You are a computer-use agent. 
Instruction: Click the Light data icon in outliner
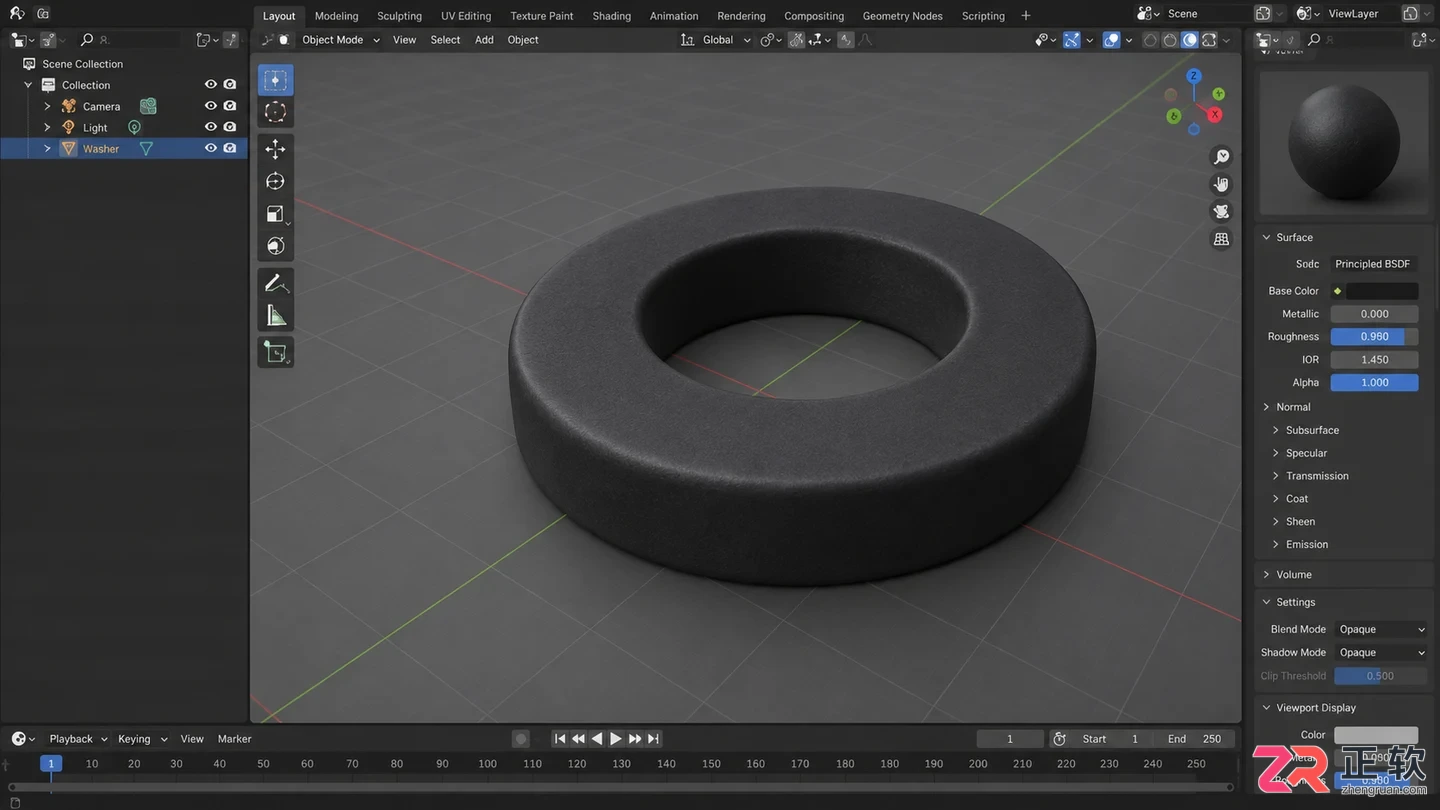[134, 127]
